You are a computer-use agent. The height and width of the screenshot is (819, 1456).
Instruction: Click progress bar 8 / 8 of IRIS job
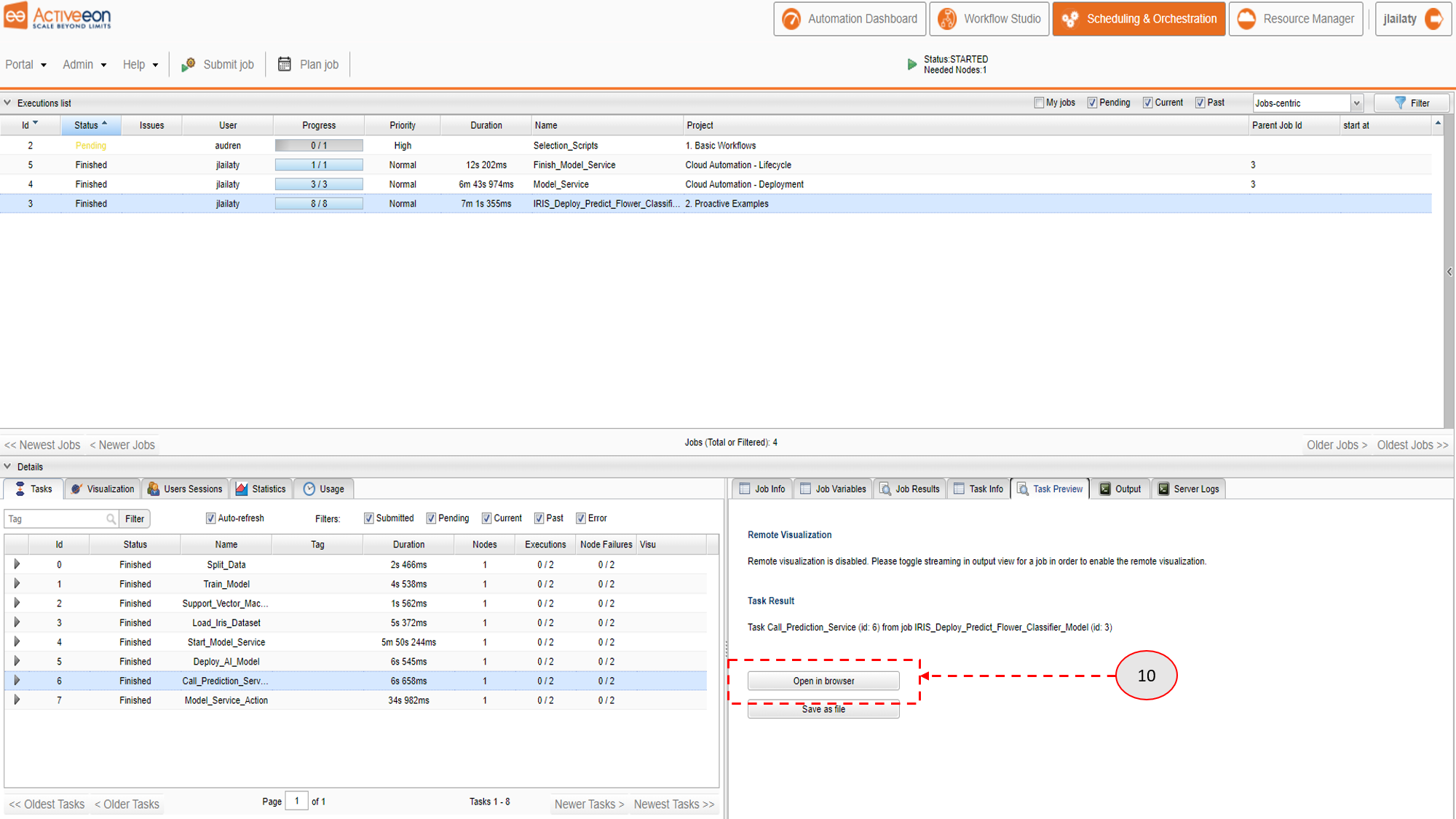319,204
